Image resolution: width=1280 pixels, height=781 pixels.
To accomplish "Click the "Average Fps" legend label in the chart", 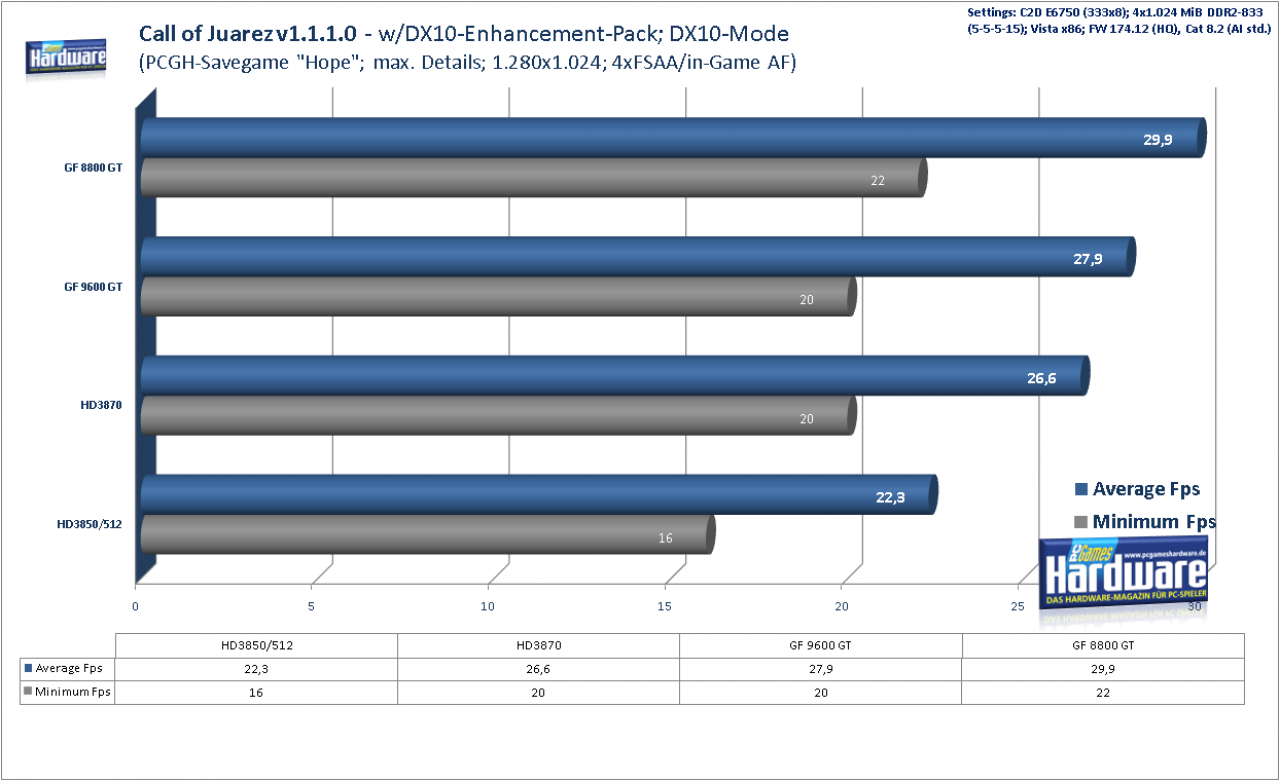I will point(1146,489).
